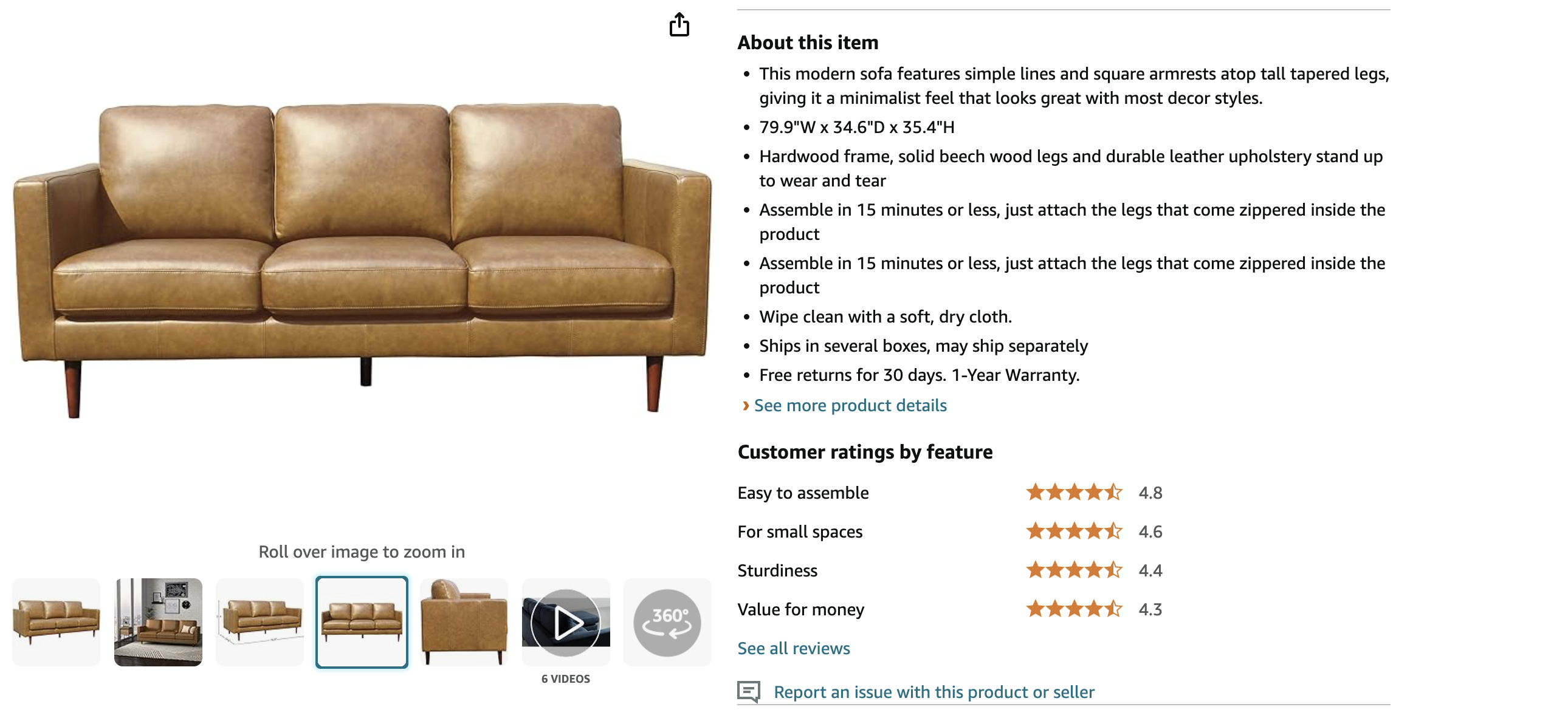1568x718 pixels.
Task: Click the currently selected highlighted thumbnail
Action: 362,622
